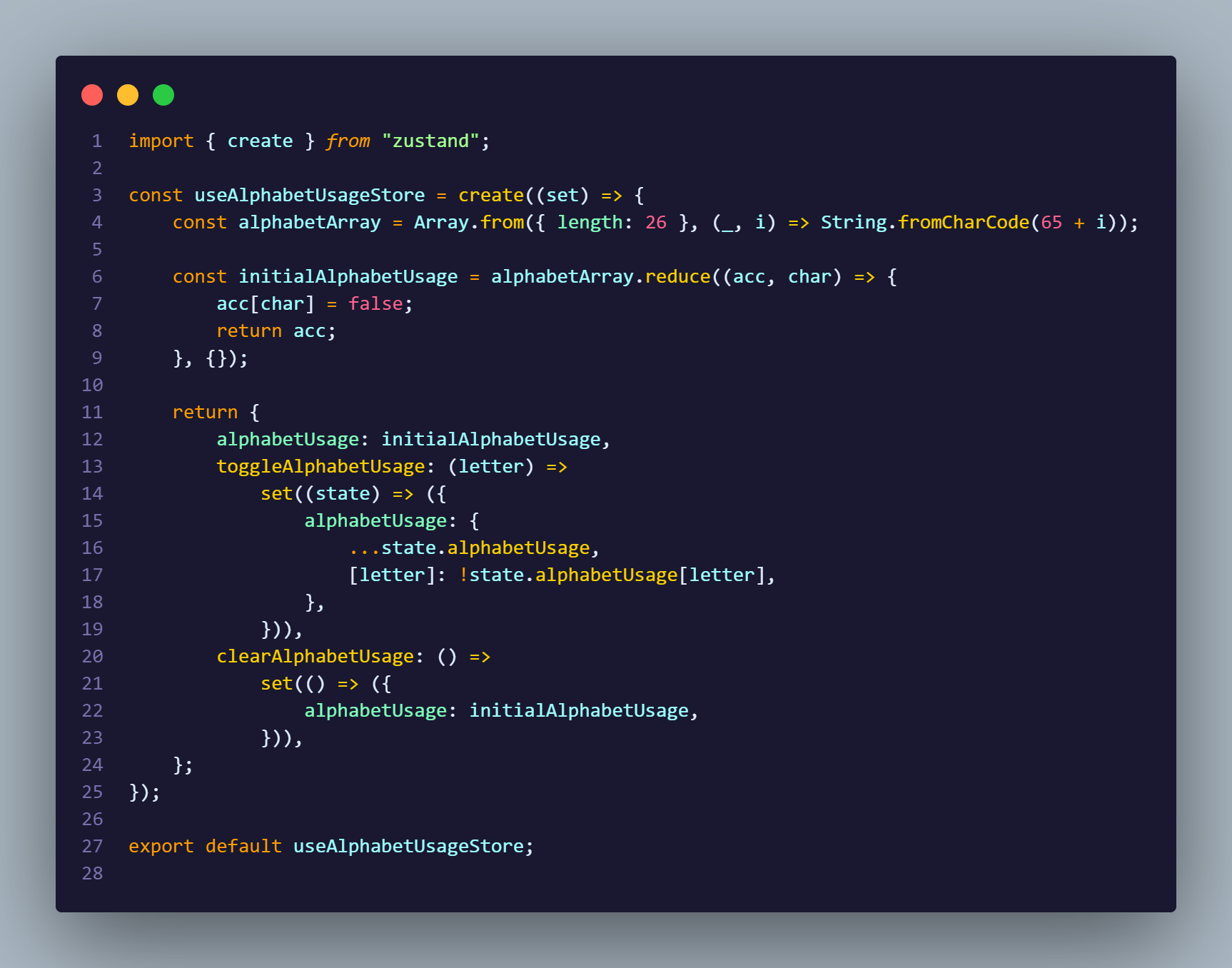
Task: Click 'clearAlphabetUsage' on line 20
Action: (315, 657)
